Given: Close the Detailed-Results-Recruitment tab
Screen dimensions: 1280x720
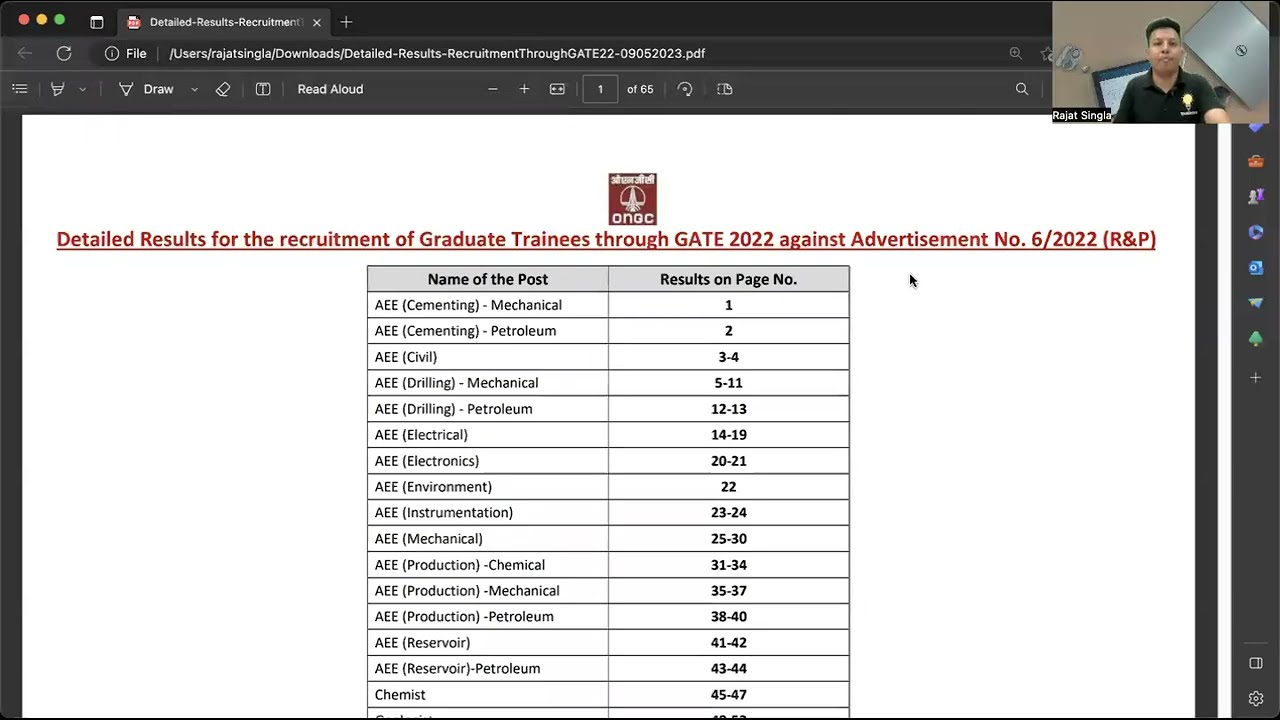Looking at the screenshot, I should (316, 22).
